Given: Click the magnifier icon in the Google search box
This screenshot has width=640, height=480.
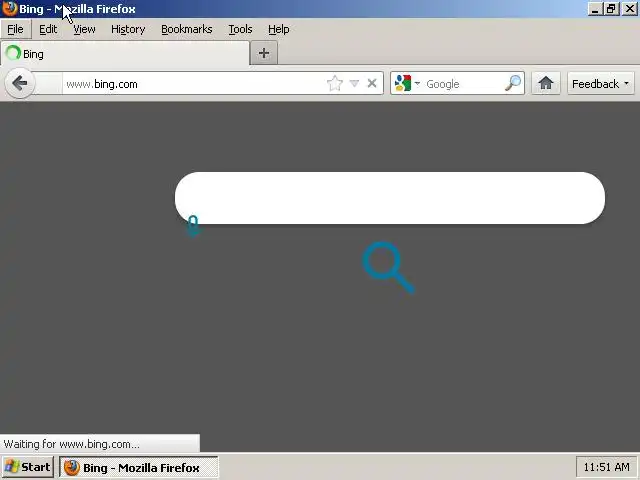Looking at the screenshot, I should [x=513, y=83].
